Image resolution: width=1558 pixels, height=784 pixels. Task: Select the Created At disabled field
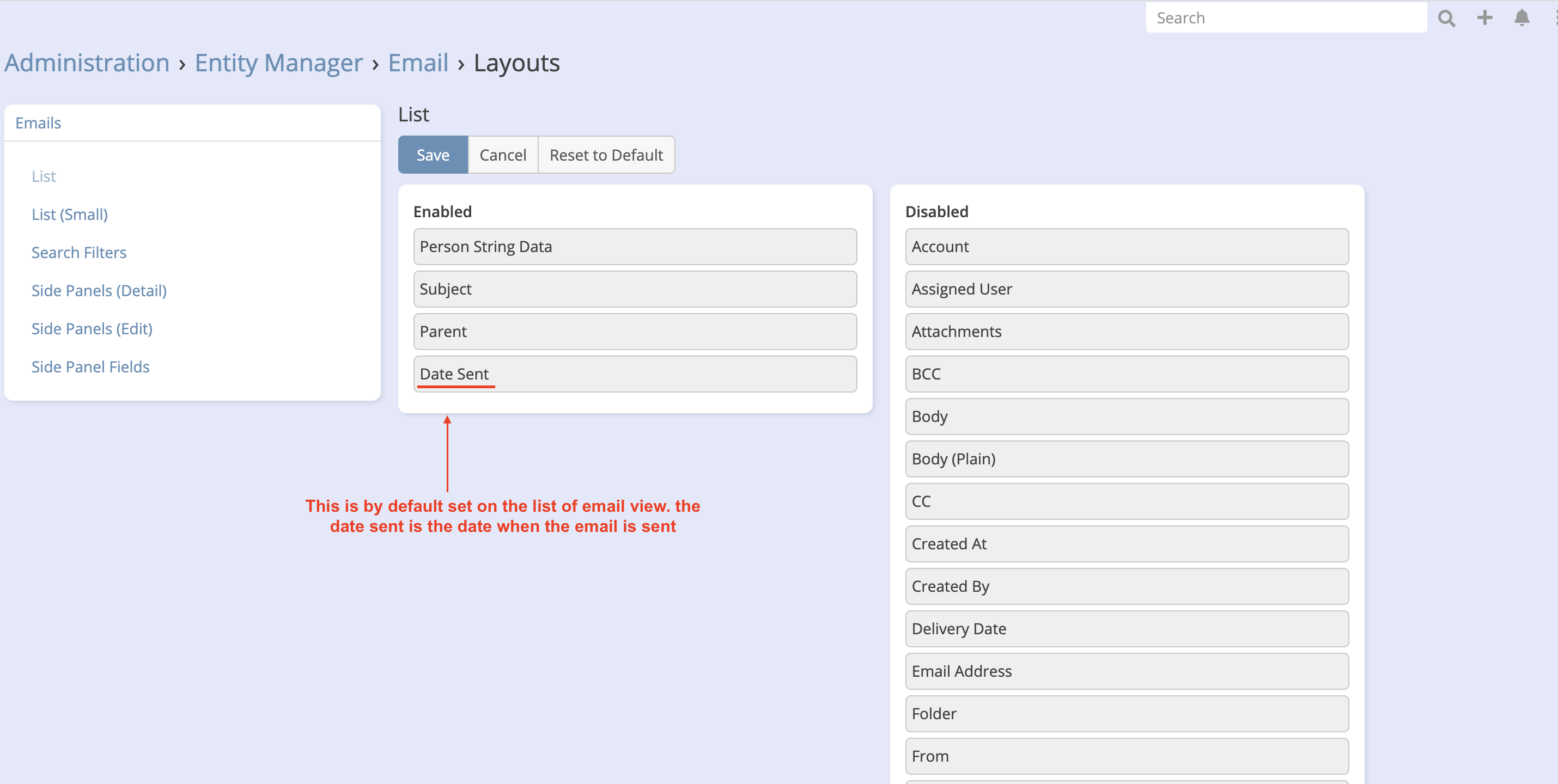click(1126, 543)
